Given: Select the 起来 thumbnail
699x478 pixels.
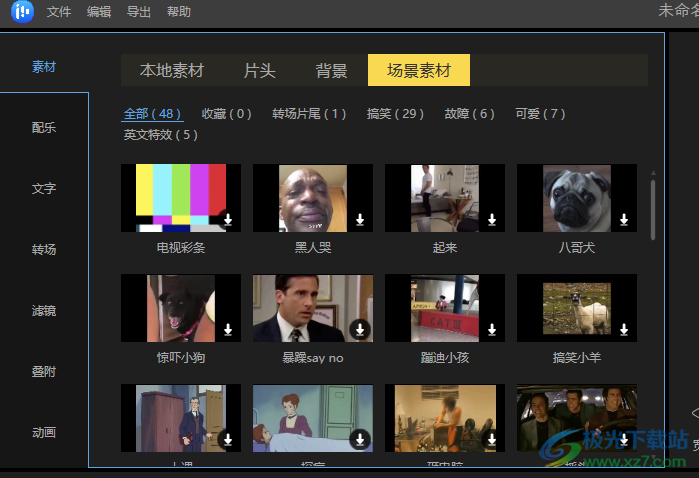Looking at the screenshot, I should click(445, 198).
